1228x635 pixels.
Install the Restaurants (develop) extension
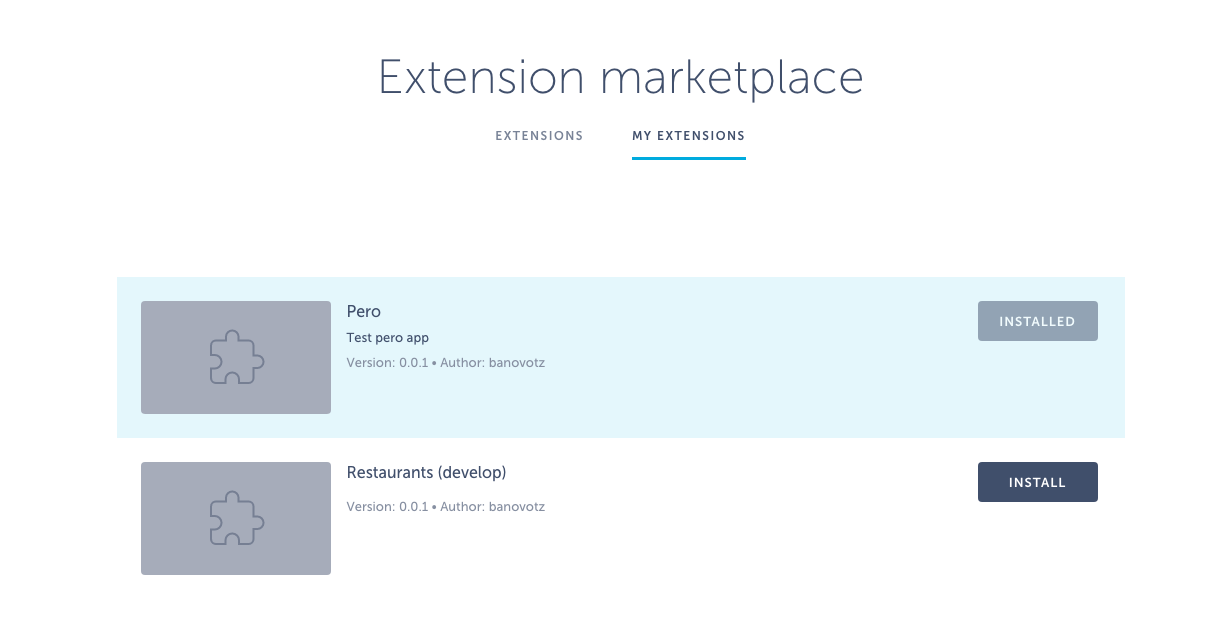click(x=1037, y=481)
